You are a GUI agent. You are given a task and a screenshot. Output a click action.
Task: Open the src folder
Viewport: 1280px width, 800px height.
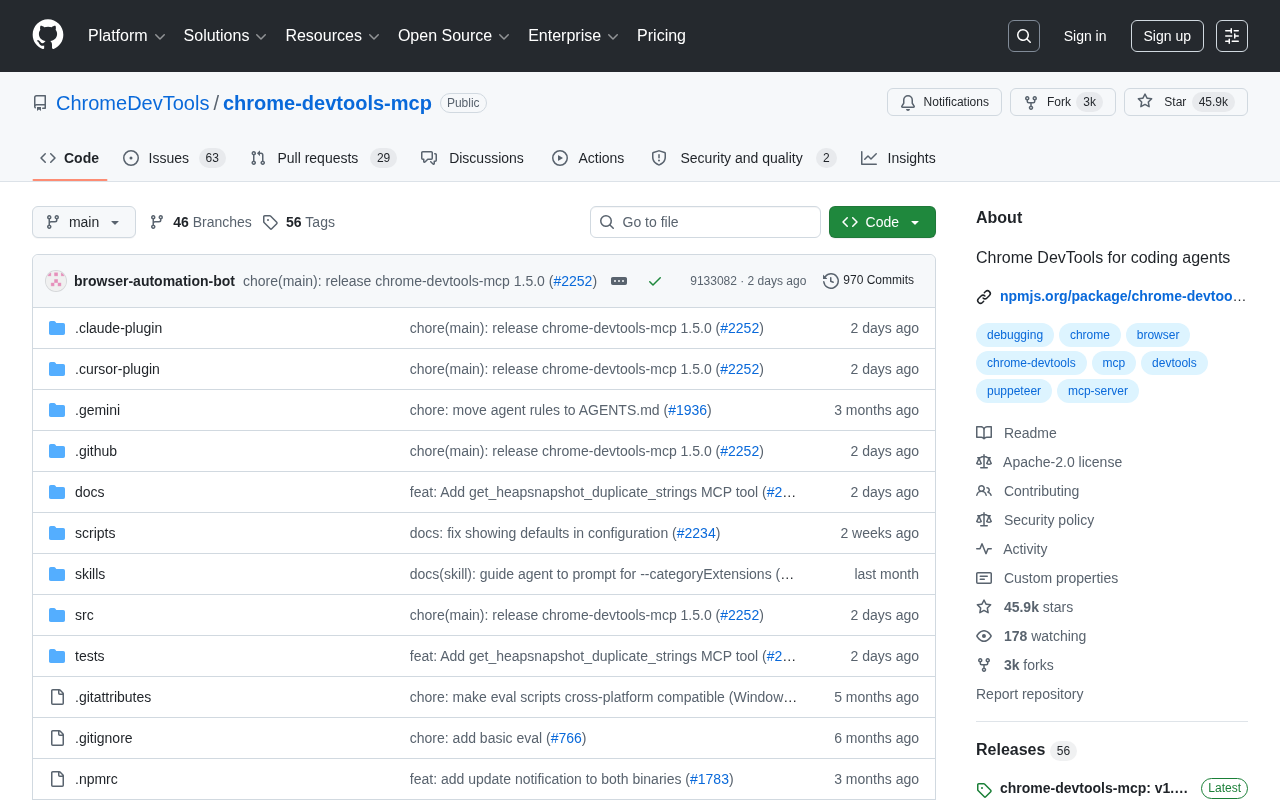[84, 615]
